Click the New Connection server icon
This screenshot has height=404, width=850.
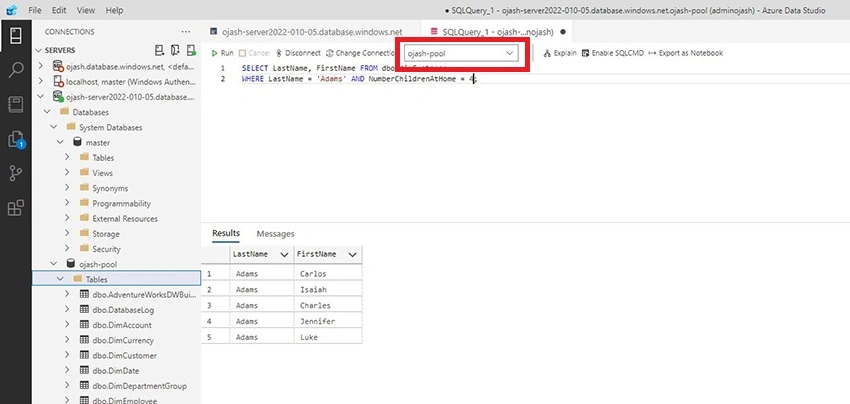pos(159,50)
